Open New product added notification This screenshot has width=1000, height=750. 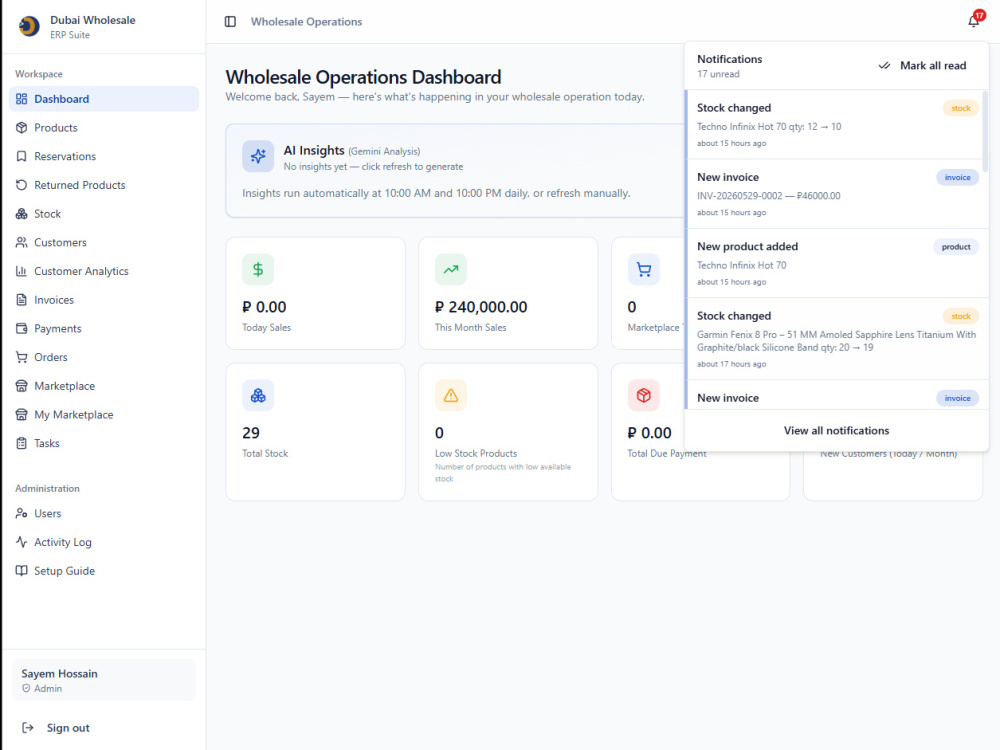click(x=834, y=263)
